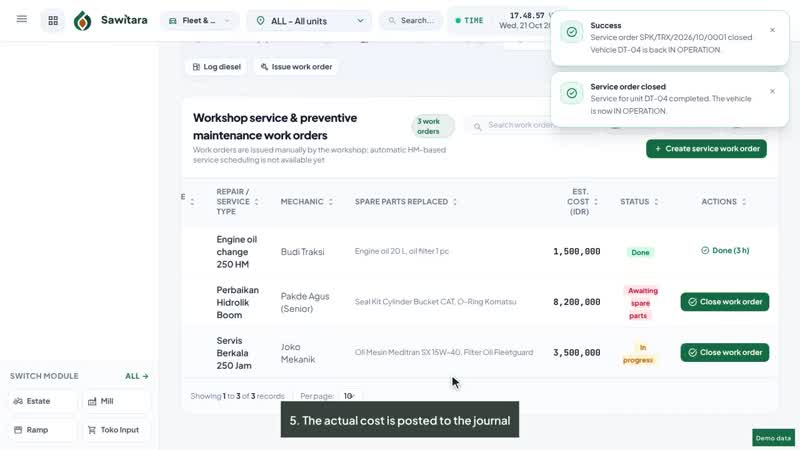Focus the top Search field
This screenshot has height=450, width=800.
coord(411,20)
